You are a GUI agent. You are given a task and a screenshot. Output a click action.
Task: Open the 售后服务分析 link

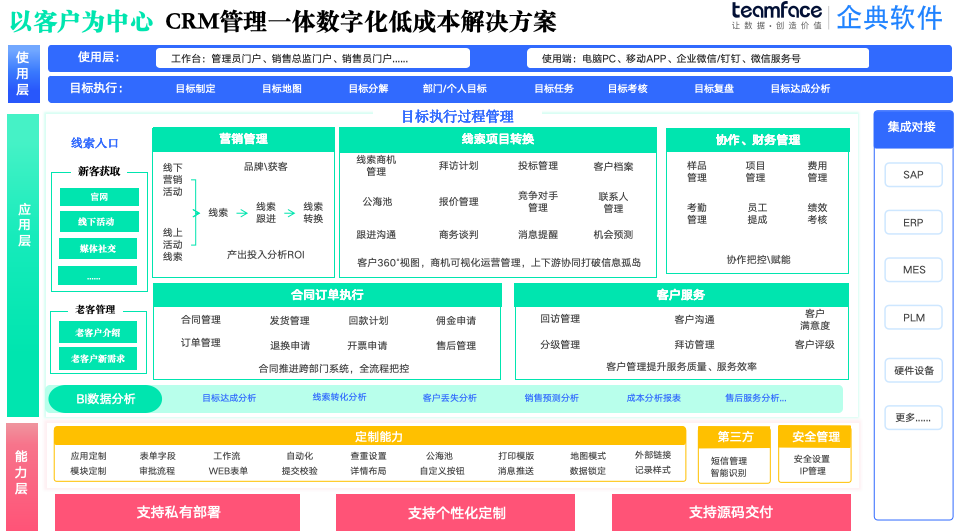click(x=756, y=398)
